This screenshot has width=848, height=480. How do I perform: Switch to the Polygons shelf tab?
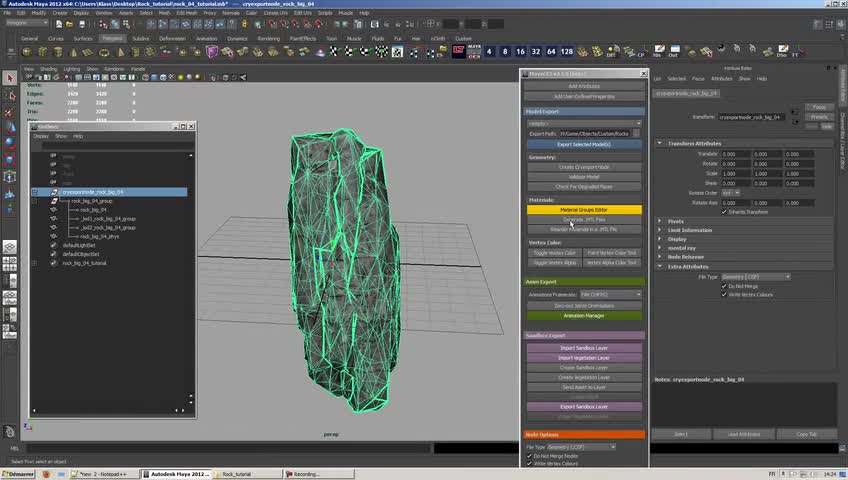(x=112, y=38)
